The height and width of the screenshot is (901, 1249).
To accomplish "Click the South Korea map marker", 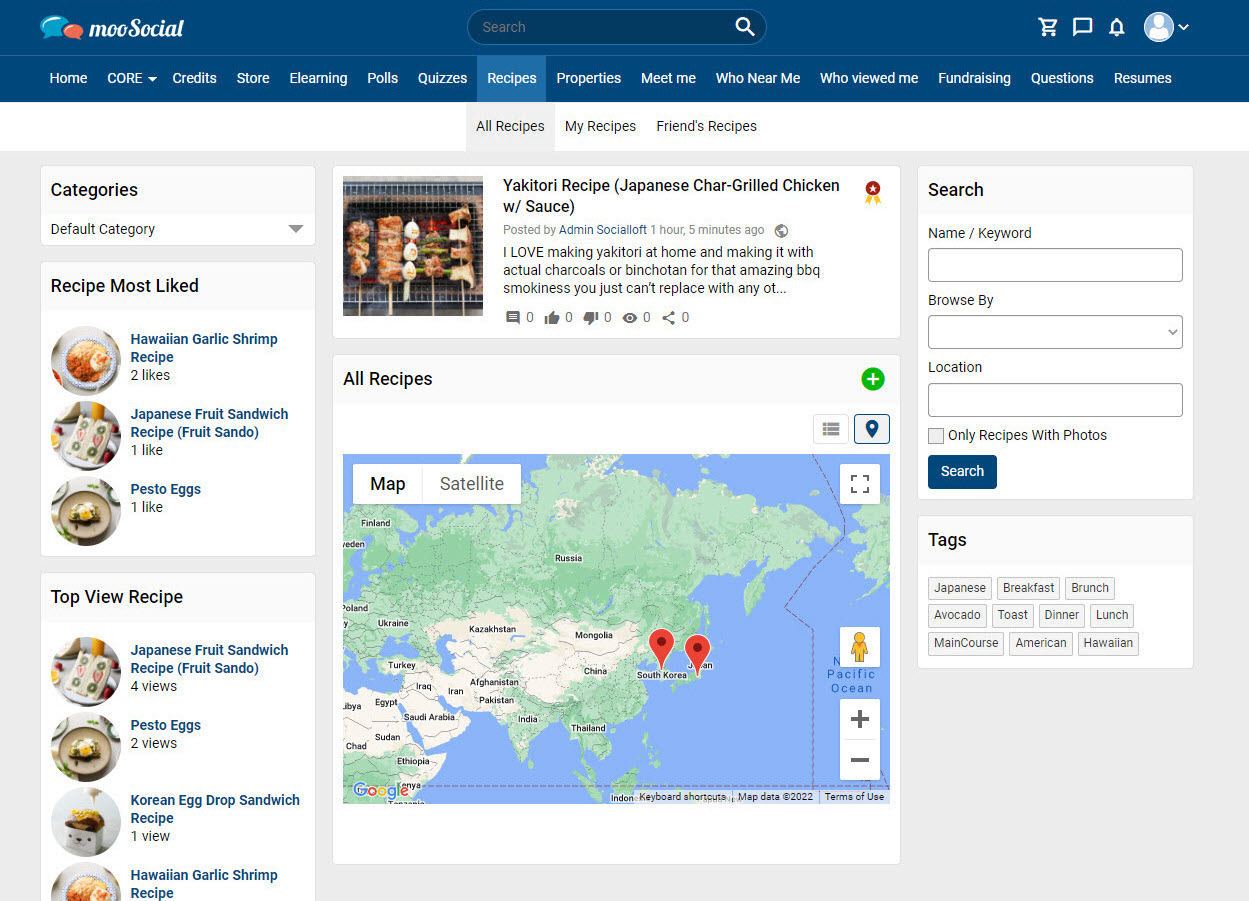I will (x=661, y=649).
